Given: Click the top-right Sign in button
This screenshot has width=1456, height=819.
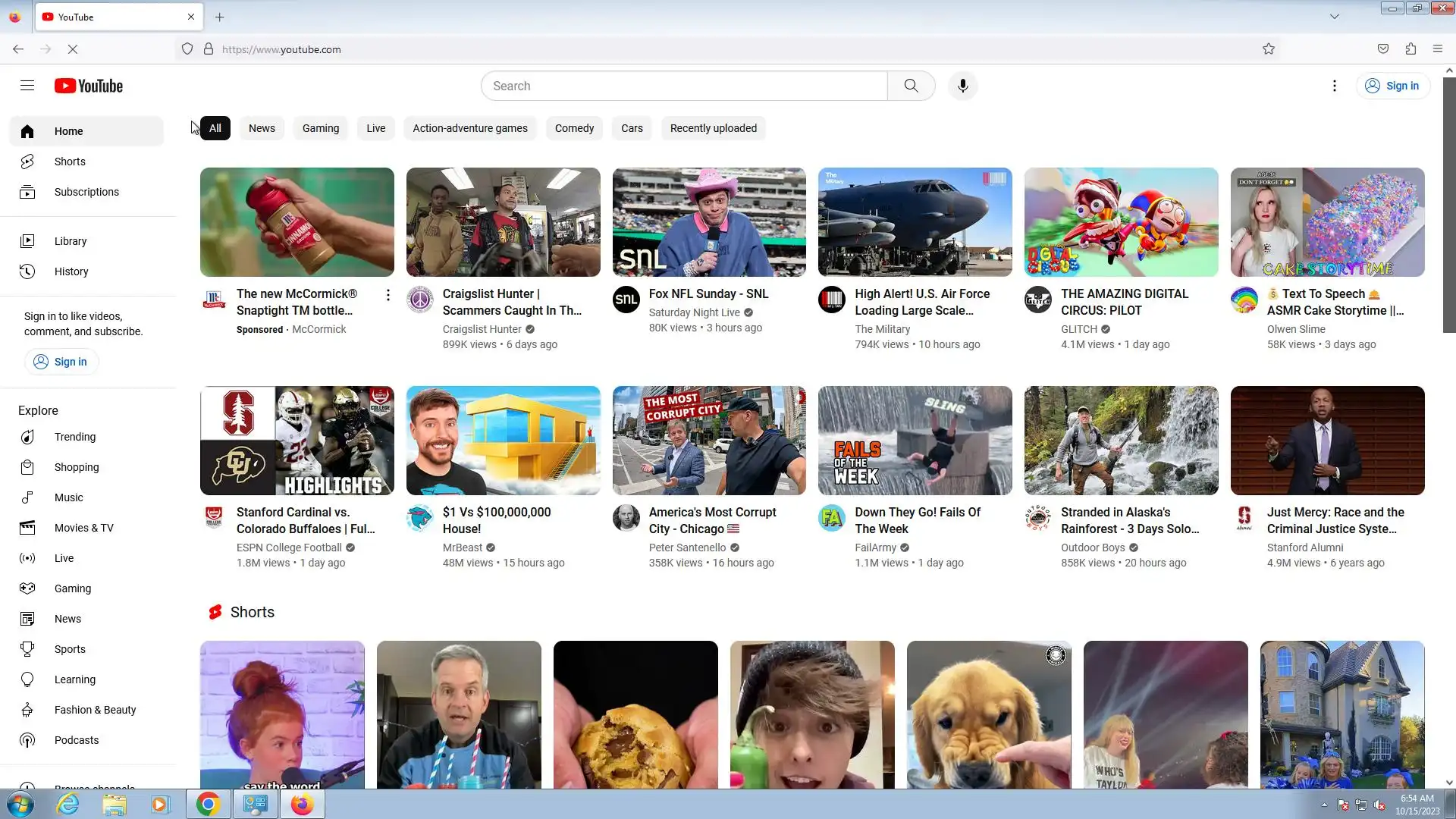Looking at the screenshot, I should [1392, 86].
